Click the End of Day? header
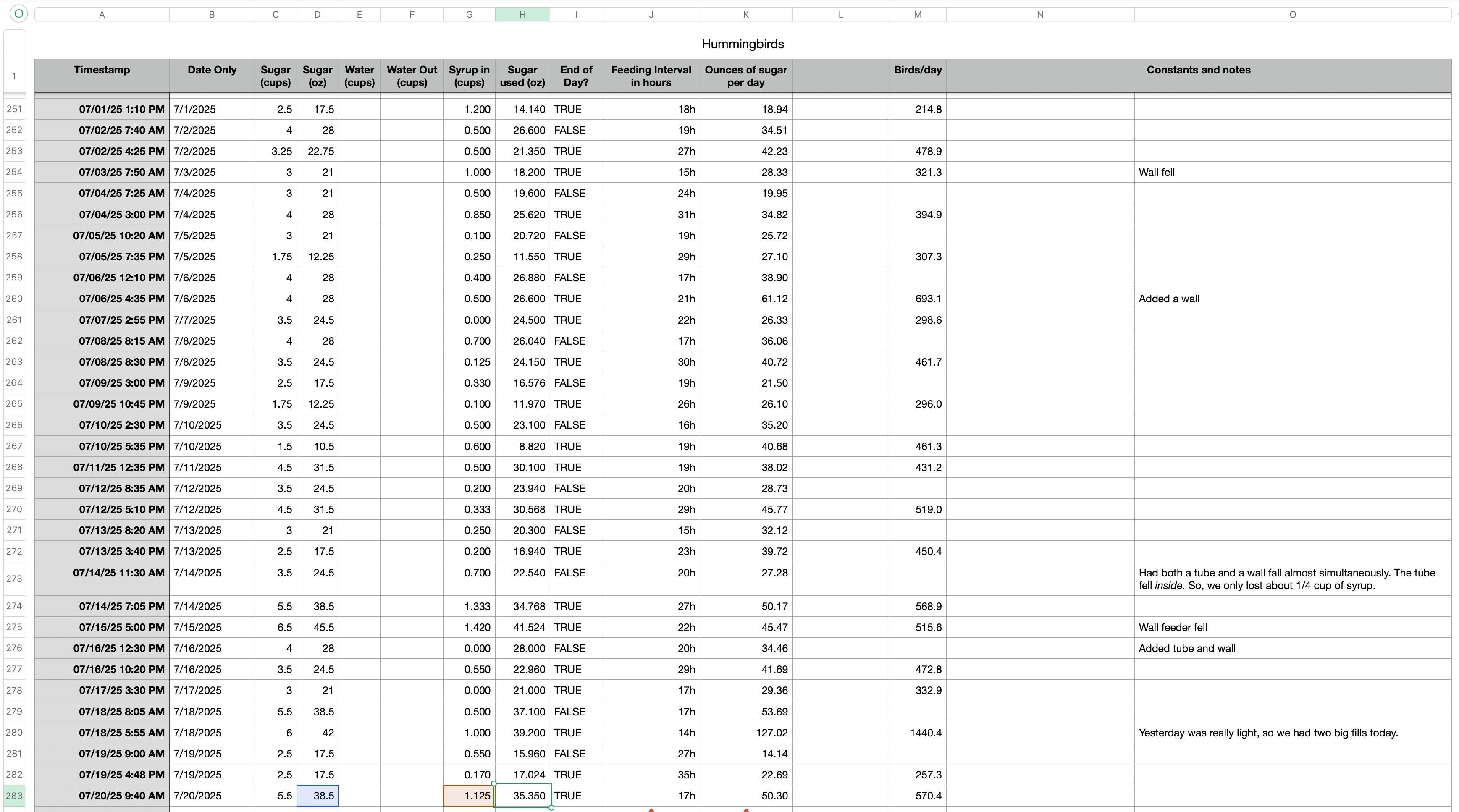Screen dimensions: 1459x812 coord(576,76)
